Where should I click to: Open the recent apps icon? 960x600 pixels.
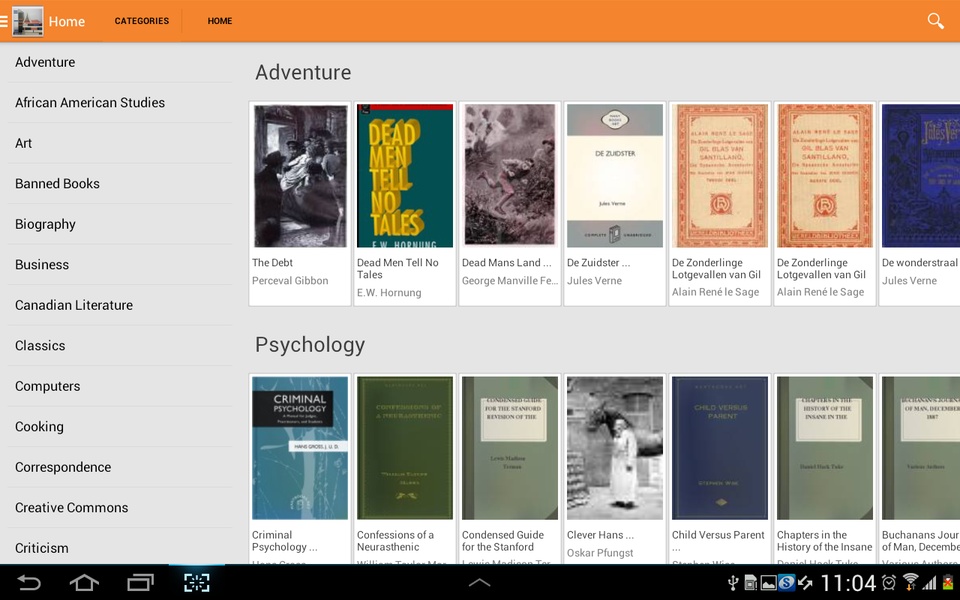pyautogui.click(x=140, y=582)
